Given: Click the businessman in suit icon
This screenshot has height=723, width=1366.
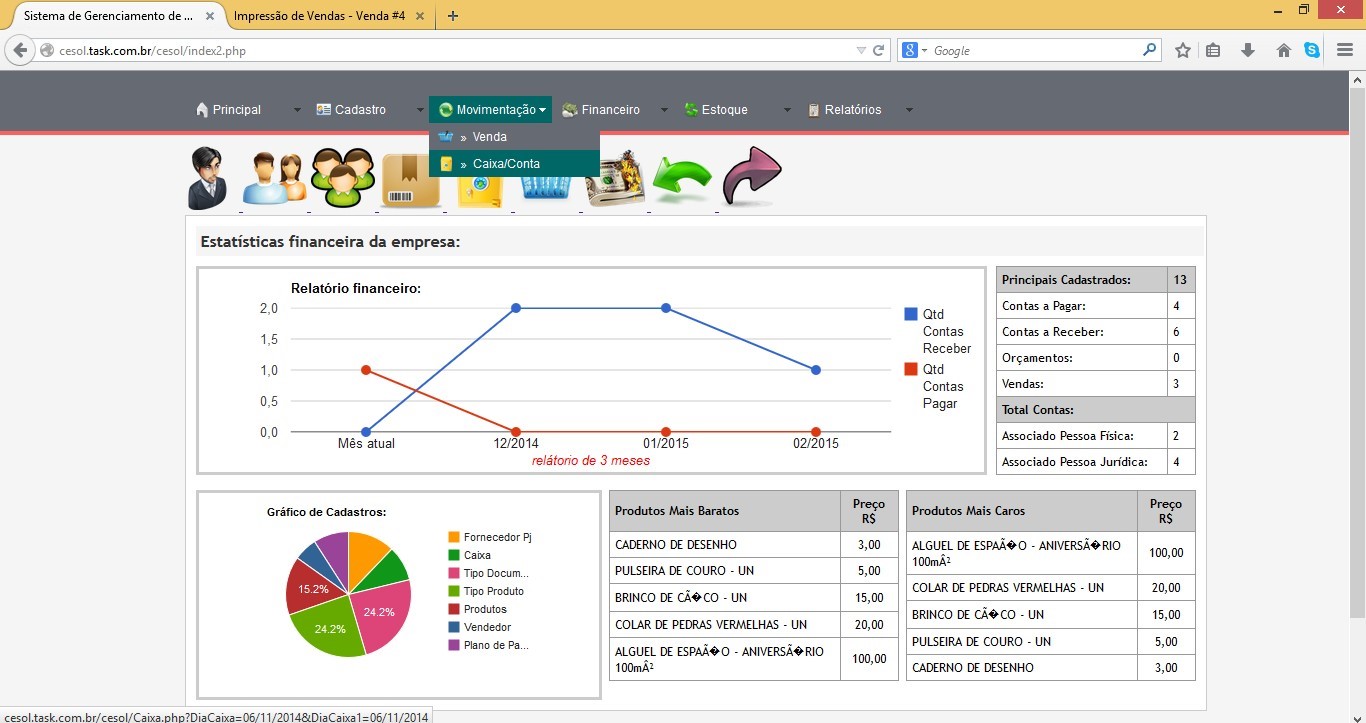Looking at the screenshot, I should [208, 178].
